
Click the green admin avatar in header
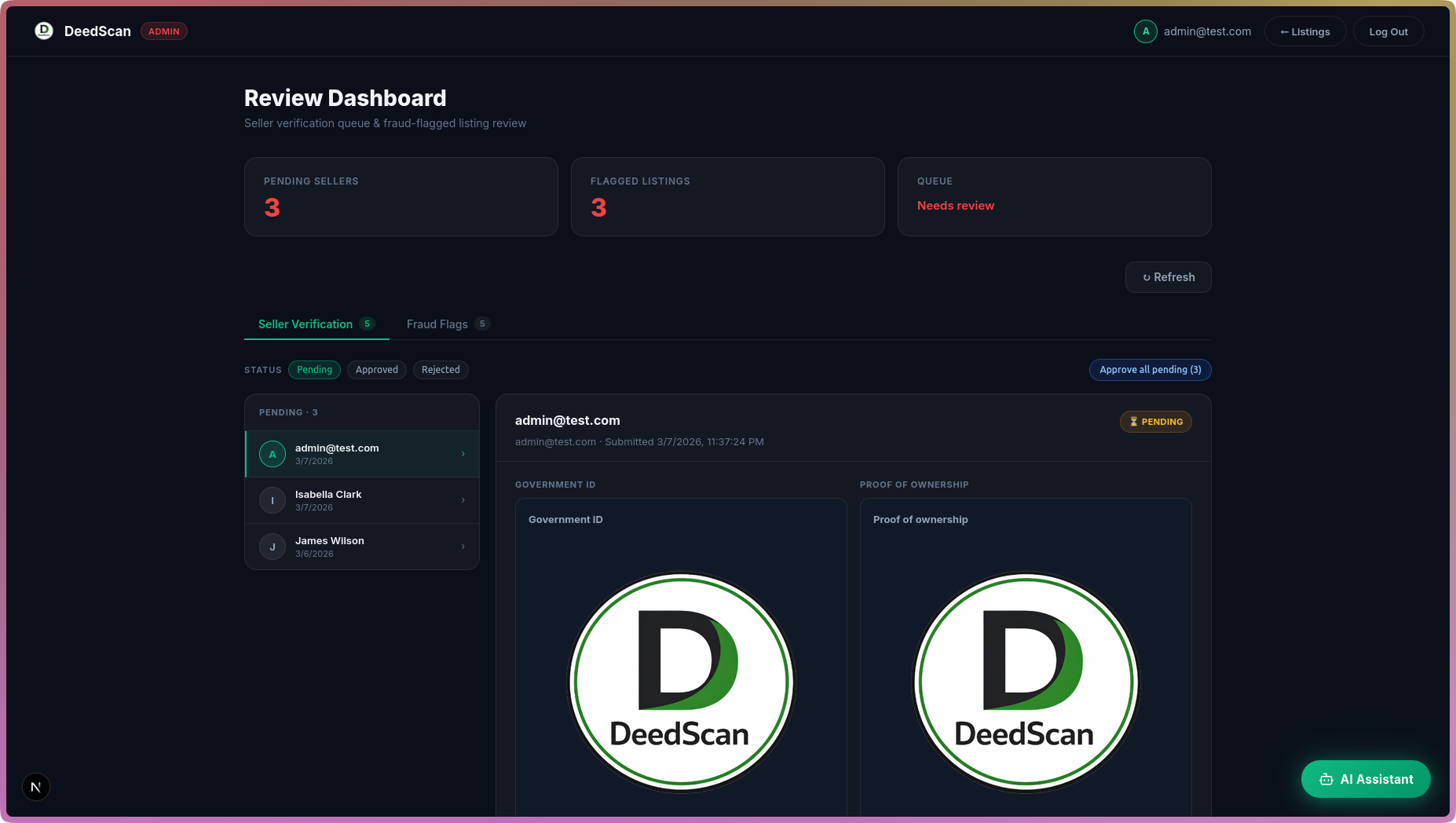pyautogui.click(x=1146, y=31)
